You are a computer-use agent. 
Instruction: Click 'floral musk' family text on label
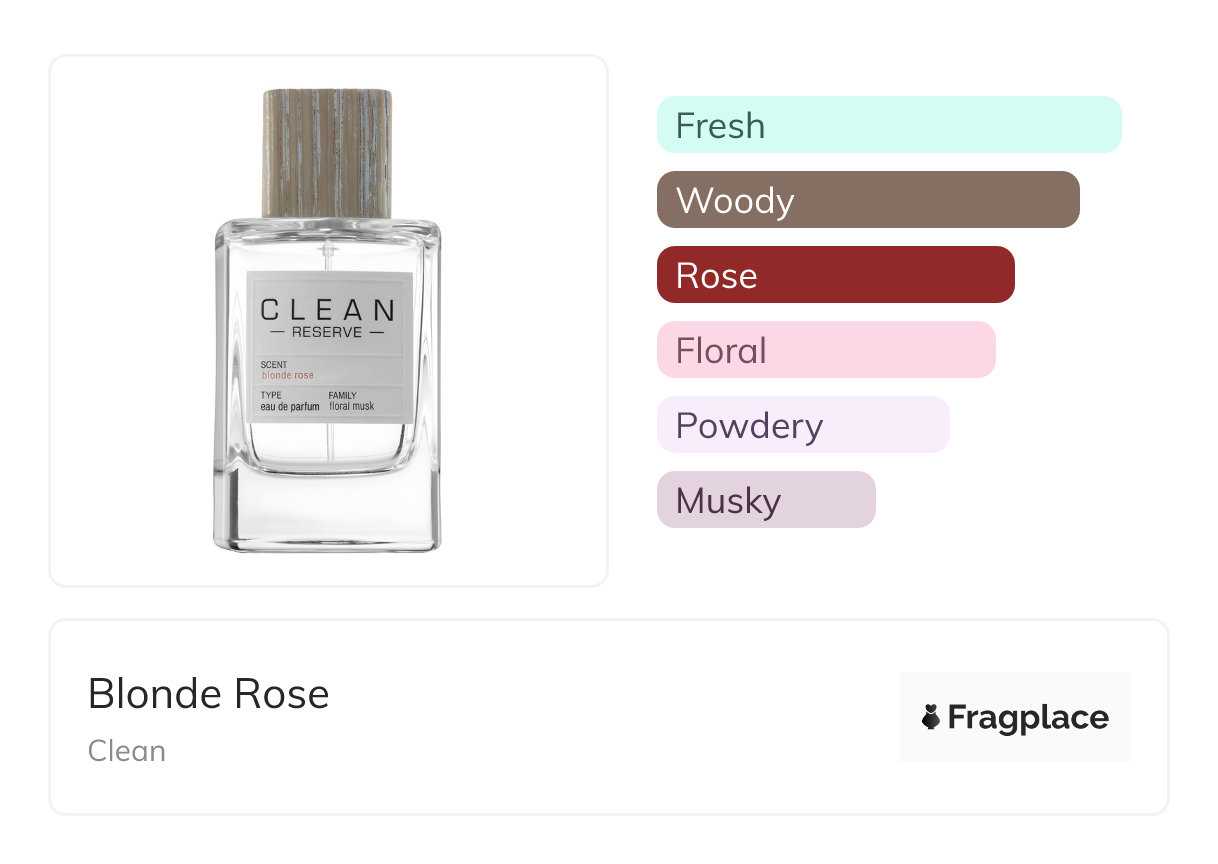point(352,407)
